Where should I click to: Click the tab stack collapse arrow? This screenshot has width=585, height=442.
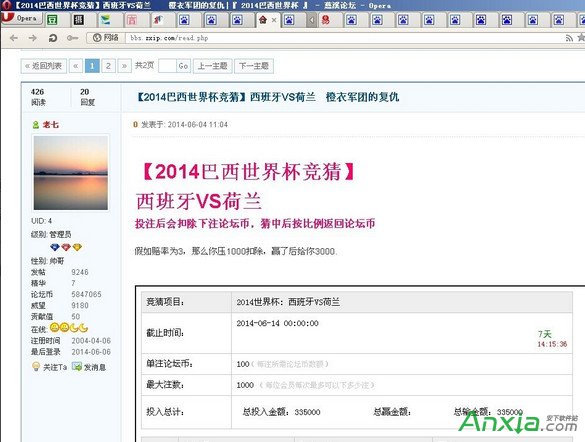[312, 20]
